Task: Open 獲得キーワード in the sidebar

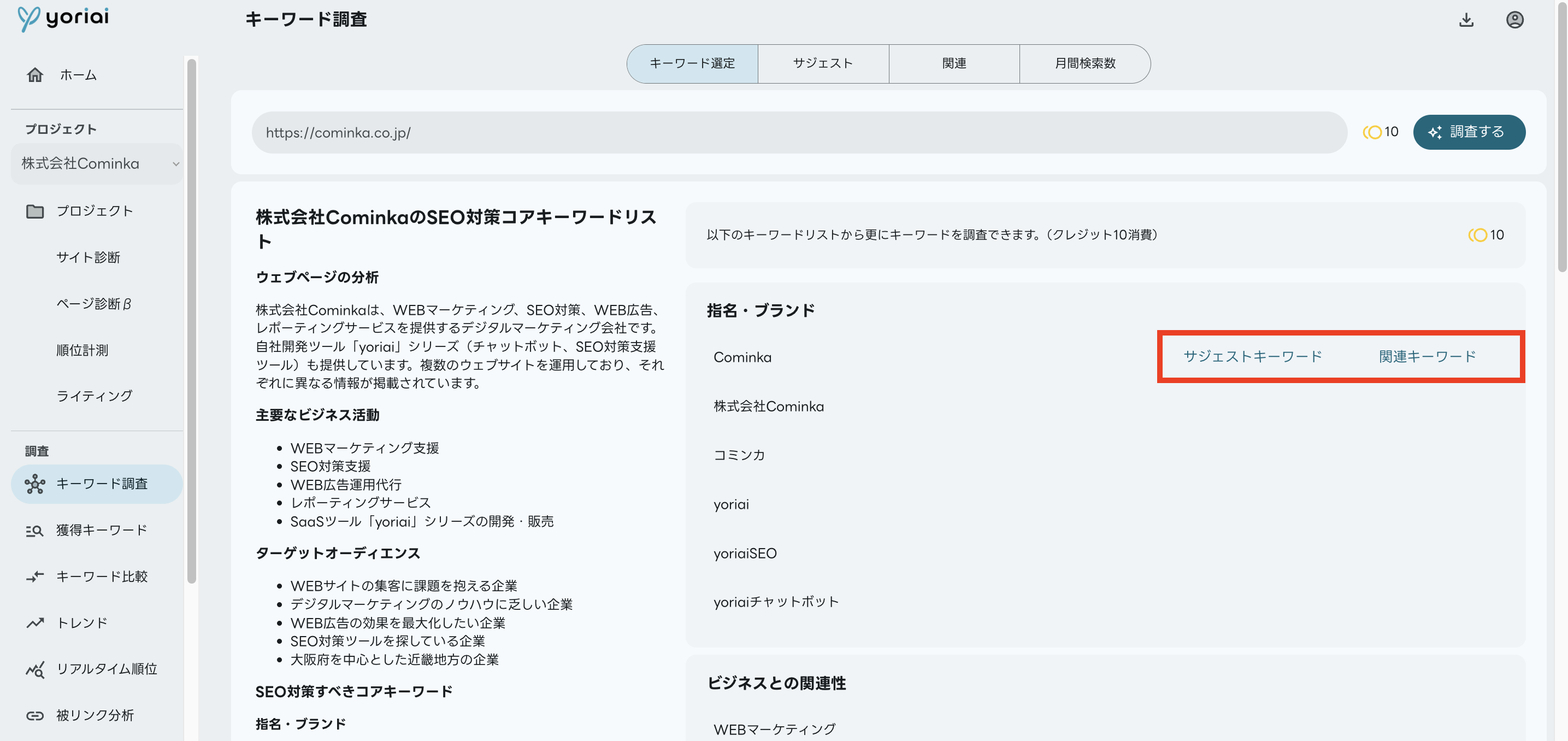Action: [x=97, y=530]
